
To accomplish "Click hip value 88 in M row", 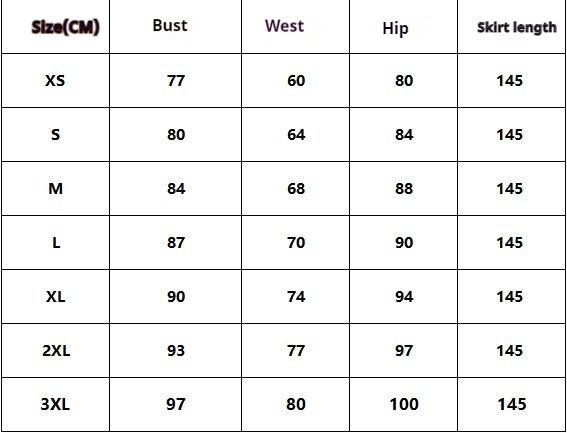I will click(404, 188).
